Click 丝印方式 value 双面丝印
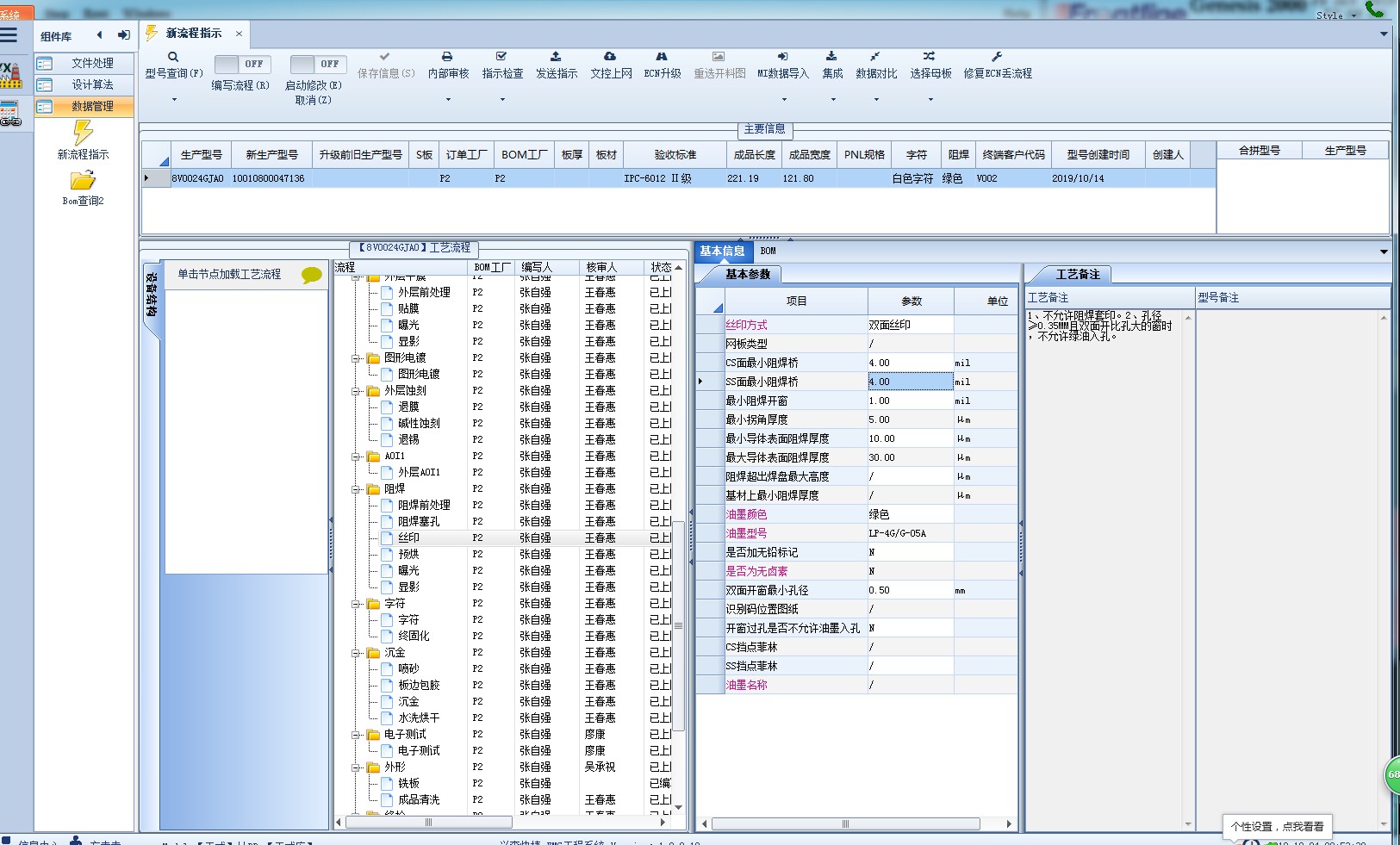The height and width of the screenshot is (845, 1400). [x=910, y=325]
